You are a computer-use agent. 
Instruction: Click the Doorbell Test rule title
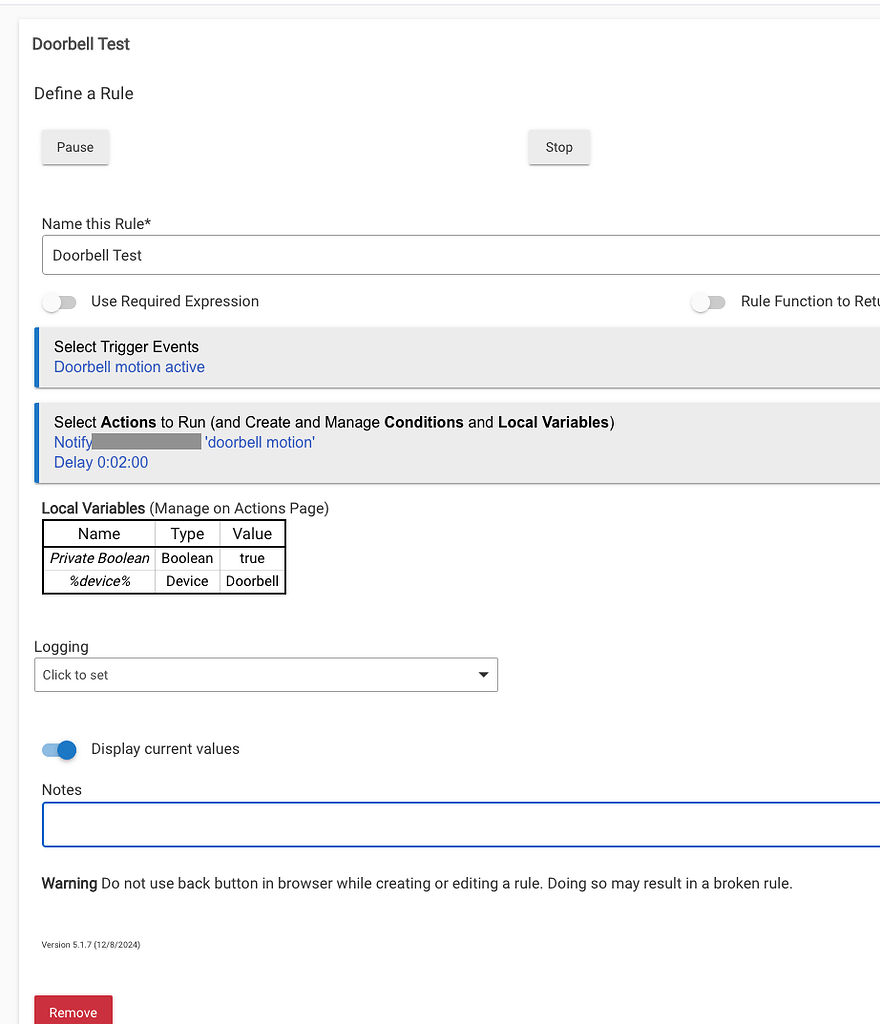click(x=81, y=44)
